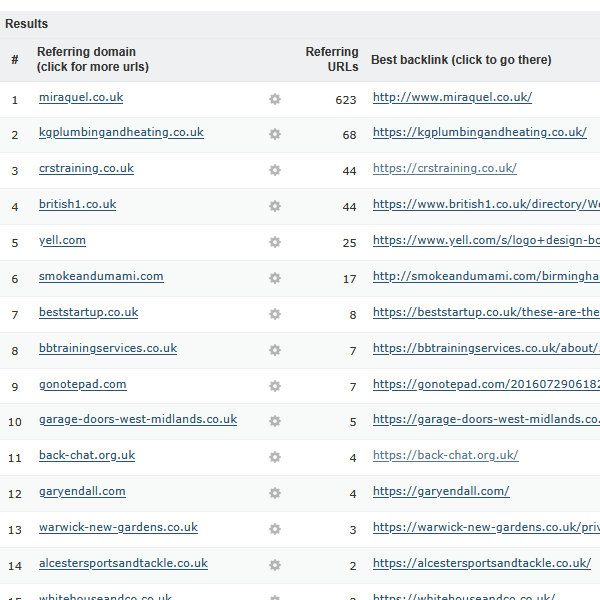
Task: Visit the beststartup.co.uk/these-are-the backlink
Action: 486,313
